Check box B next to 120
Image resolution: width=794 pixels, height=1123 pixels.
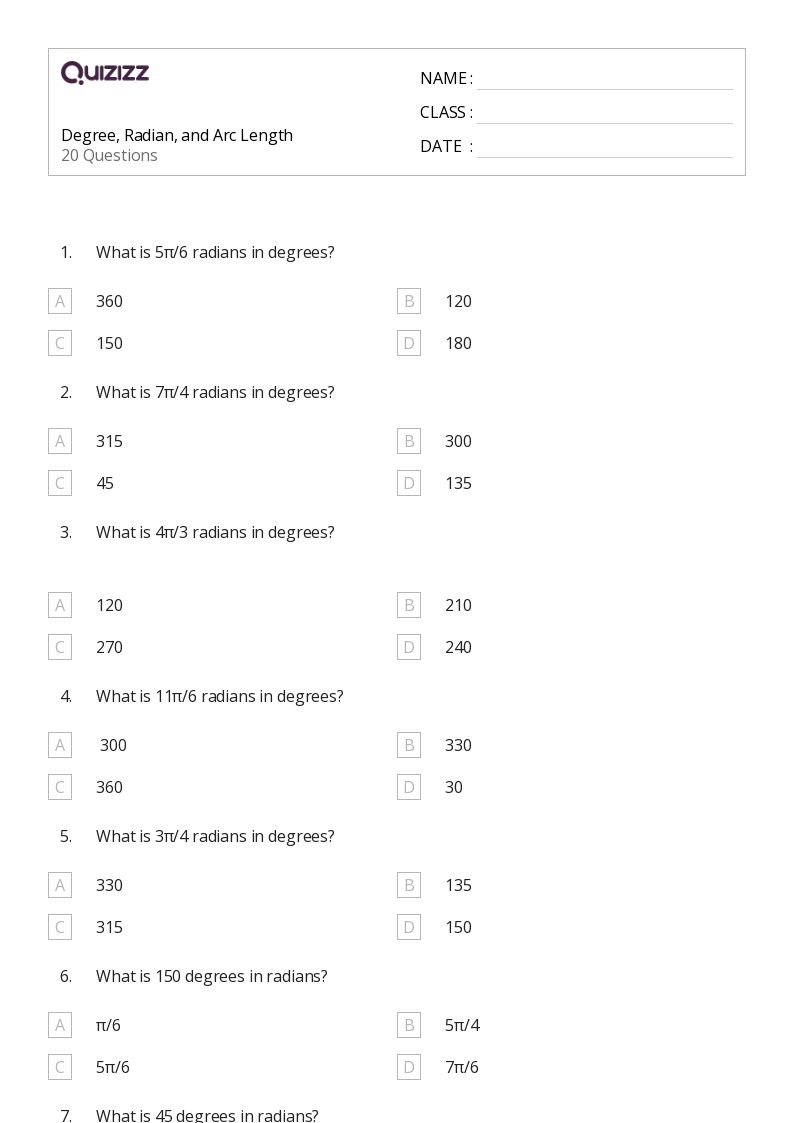point(409,302)
